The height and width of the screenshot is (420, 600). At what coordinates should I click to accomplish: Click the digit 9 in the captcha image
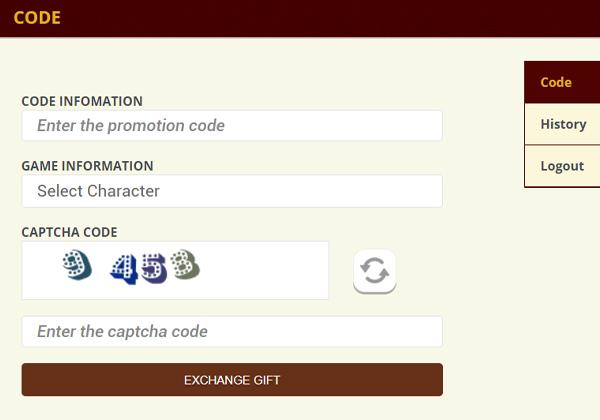(77, 264)
